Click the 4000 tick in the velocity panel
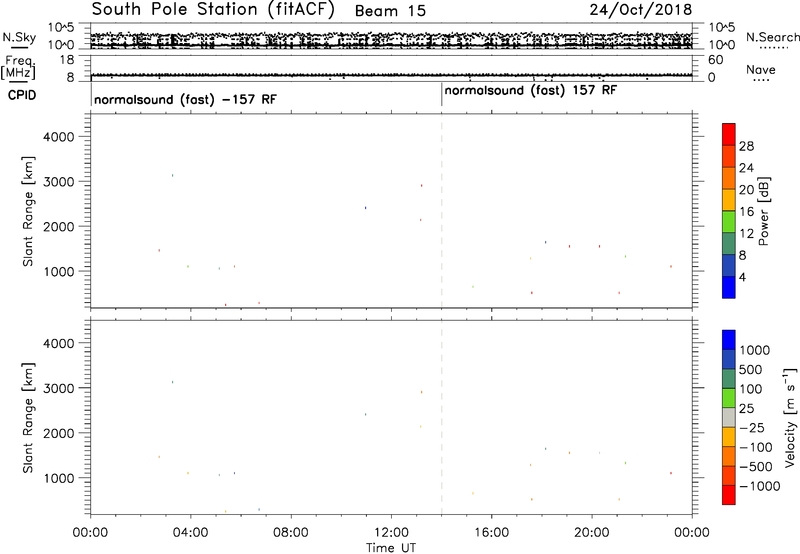Screen dimensions: 800x554 (x=58, y=343)
